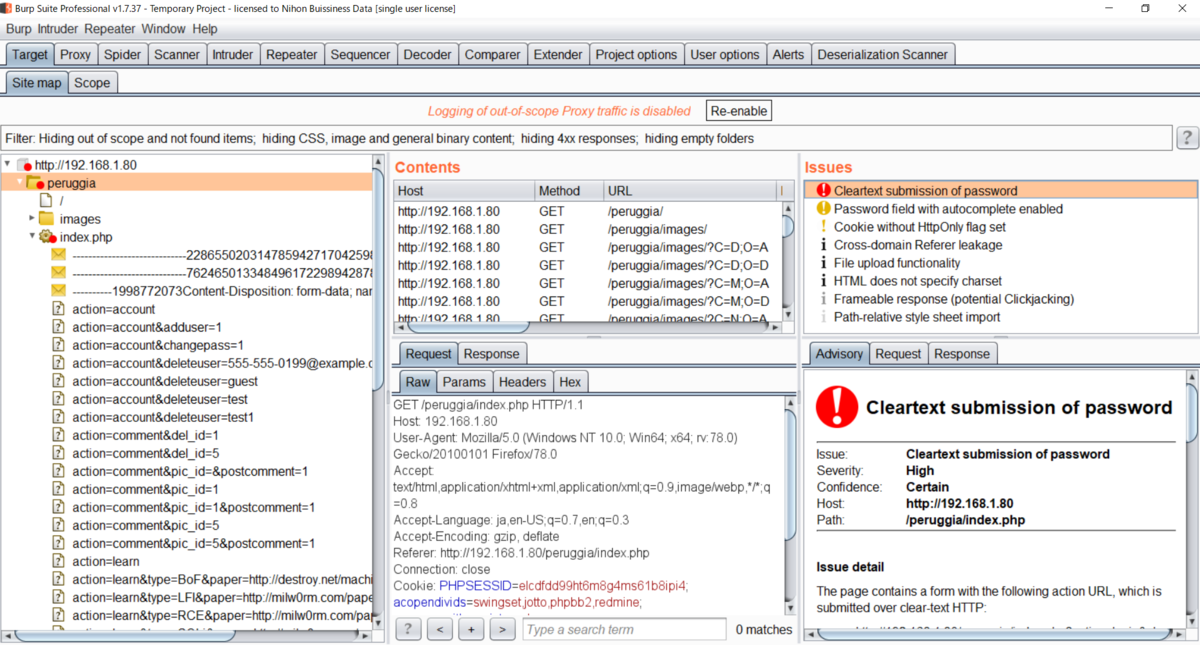Click the action=account&adduser=1 page icon
Screen dimensions: 1200x645
pyautogui.click(x=58, y=327)
